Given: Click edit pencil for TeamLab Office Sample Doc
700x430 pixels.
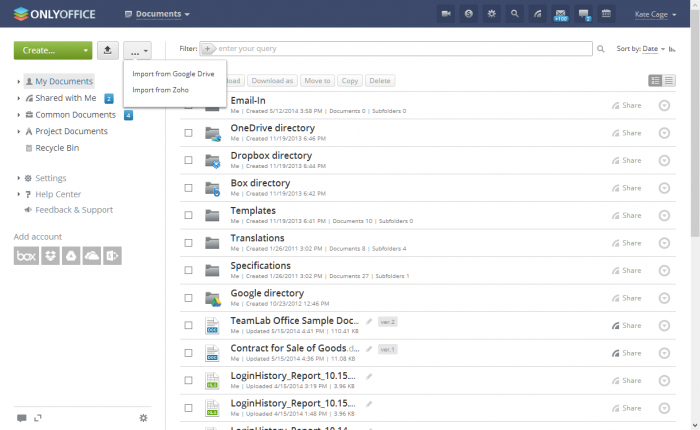Looking at the screenshot, I should 369,321.
